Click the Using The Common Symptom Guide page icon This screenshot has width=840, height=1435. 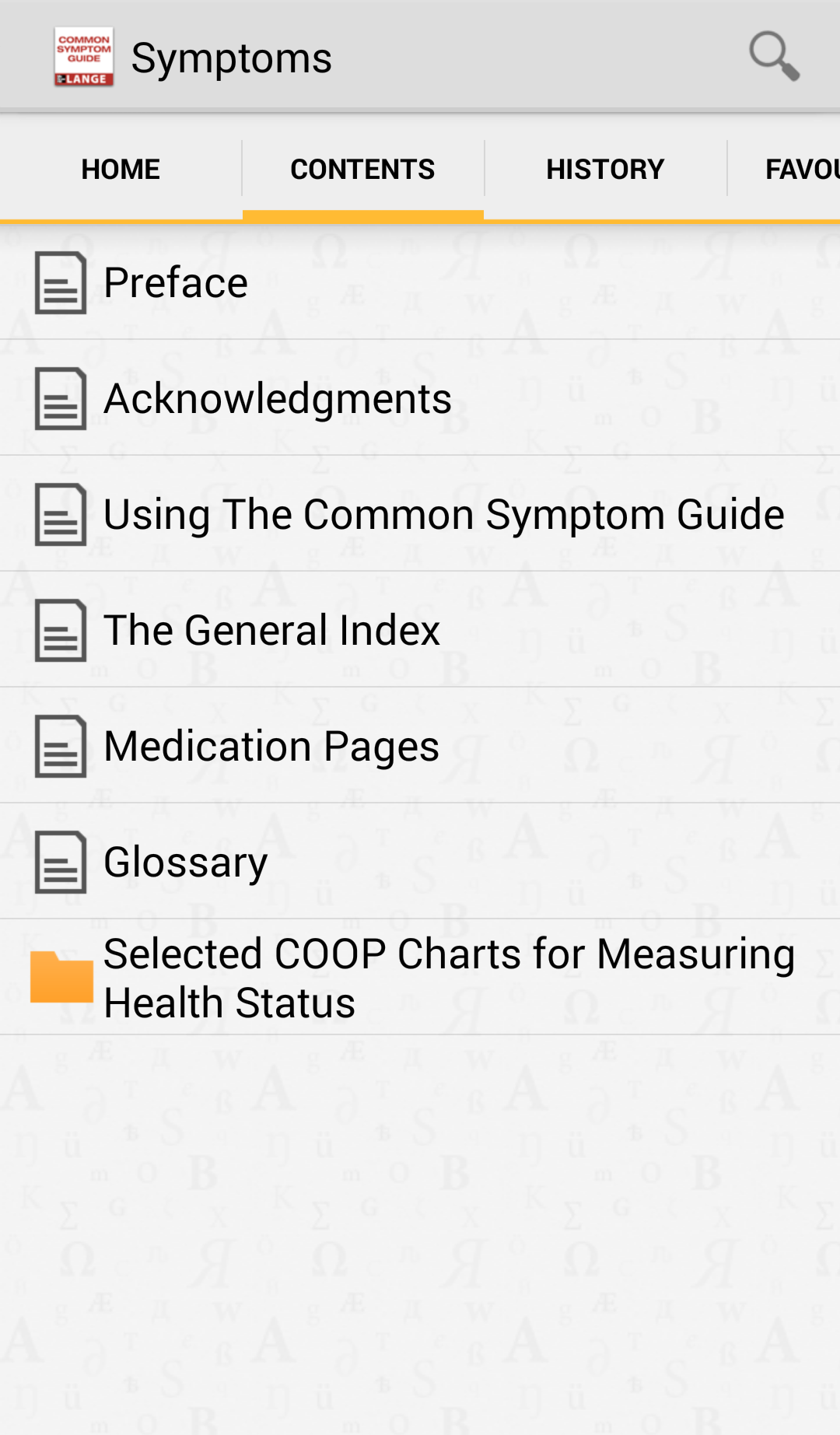pyautogui.click(x=61, y=514)
